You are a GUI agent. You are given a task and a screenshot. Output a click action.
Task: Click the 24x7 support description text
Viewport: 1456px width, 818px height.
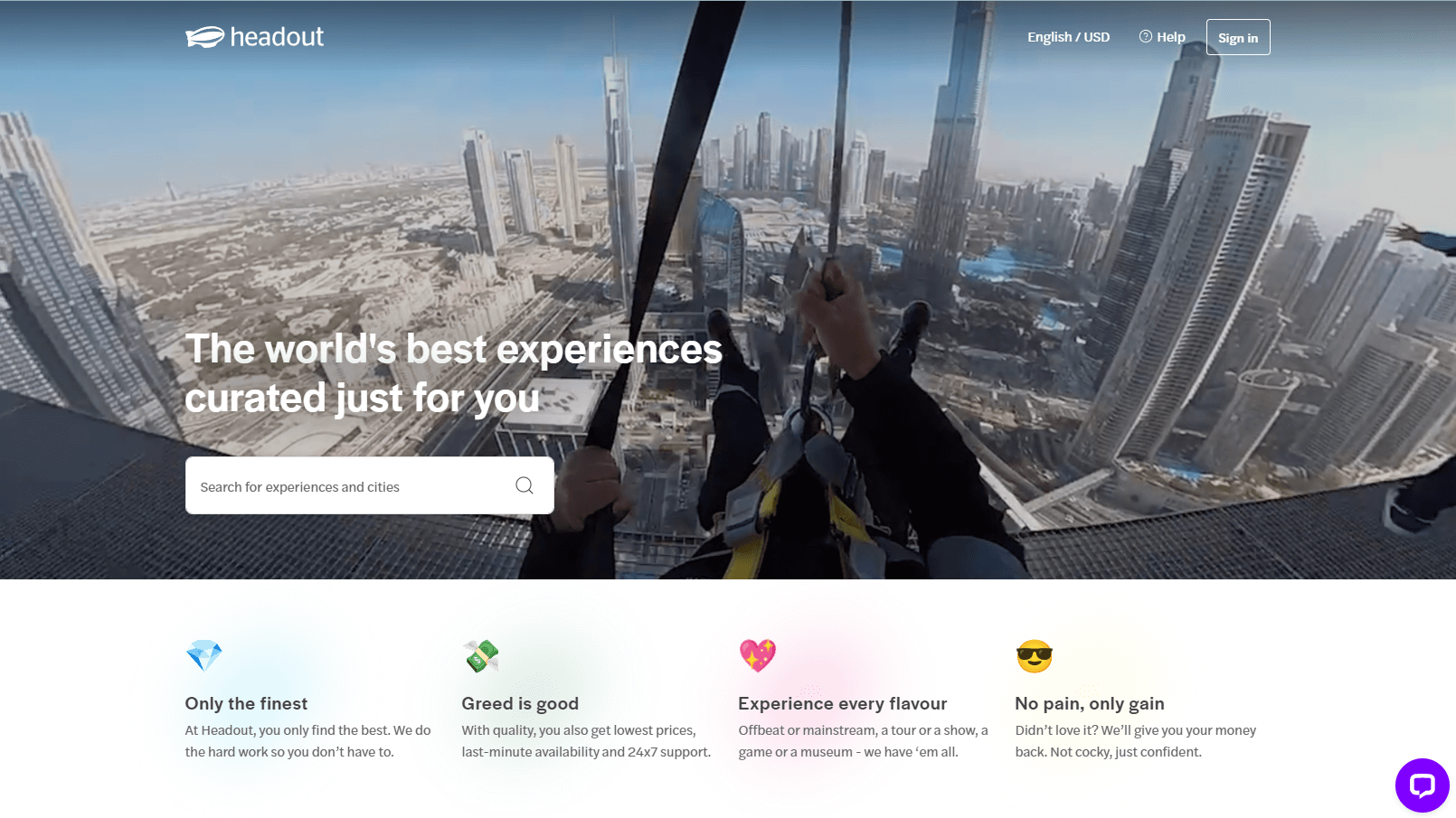tap(586, 741)
